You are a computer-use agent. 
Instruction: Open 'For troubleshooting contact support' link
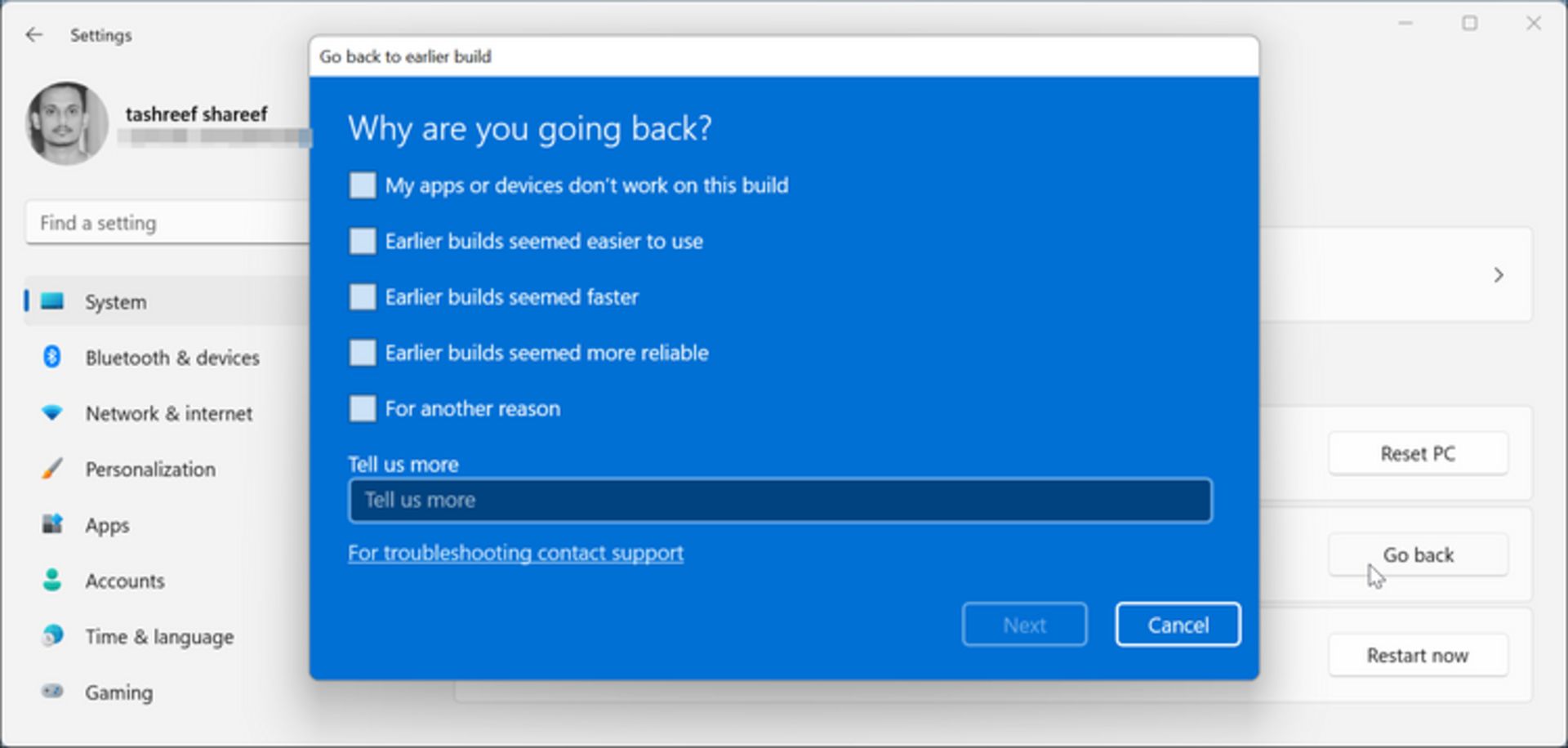(x=515, y=553)
